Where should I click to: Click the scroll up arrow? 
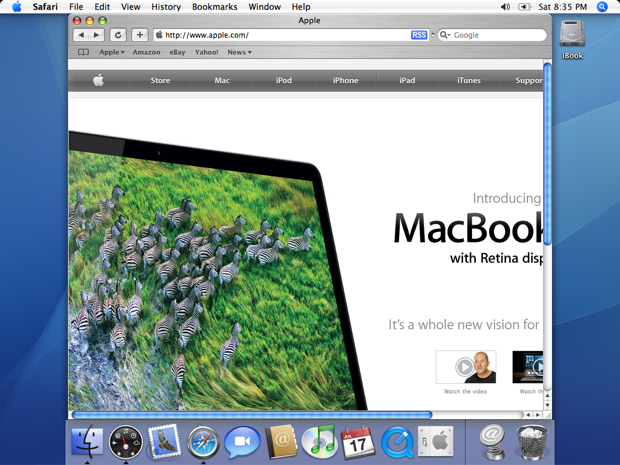pyautogui.click(x=548, y=395)
